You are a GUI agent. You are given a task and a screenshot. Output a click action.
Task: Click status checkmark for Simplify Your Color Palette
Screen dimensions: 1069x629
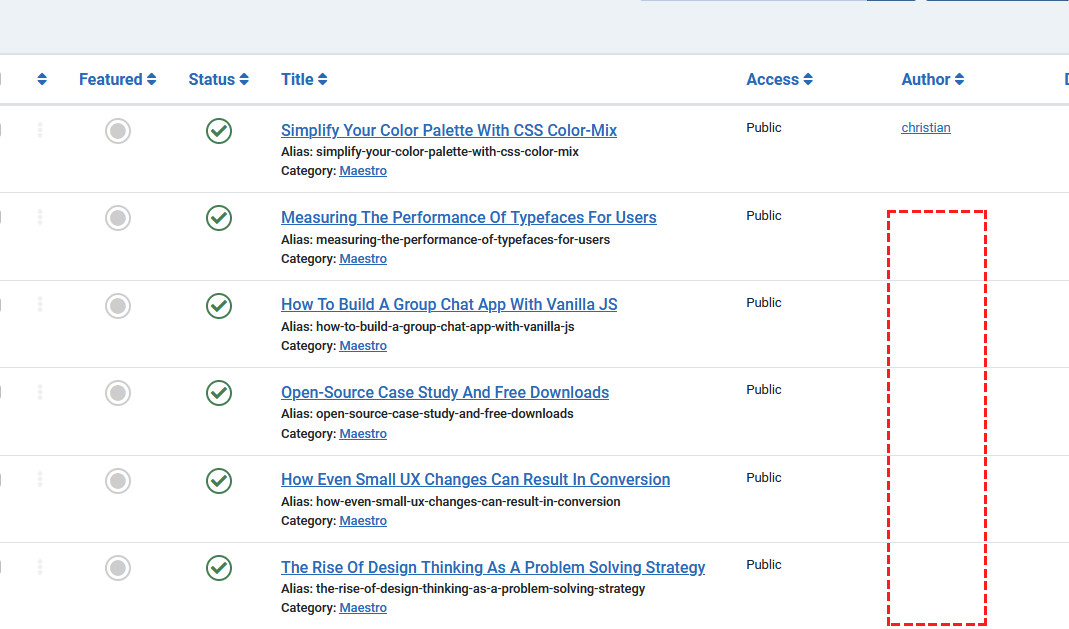(x=219, y=131)
